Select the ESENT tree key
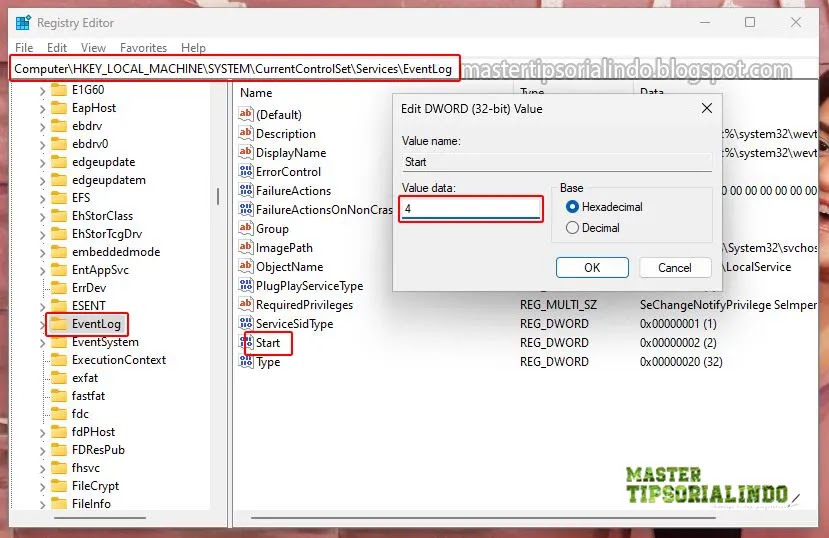Viewport: 829px width, 538px height. tap(88, 305)
